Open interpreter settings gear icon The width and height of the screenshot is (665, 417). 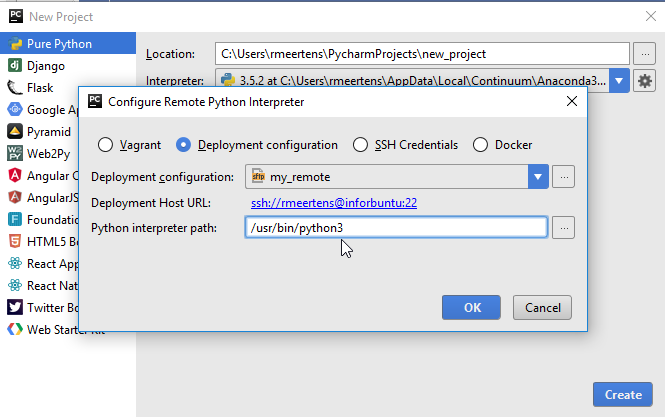pyautogui.click(x=645, y=81)
